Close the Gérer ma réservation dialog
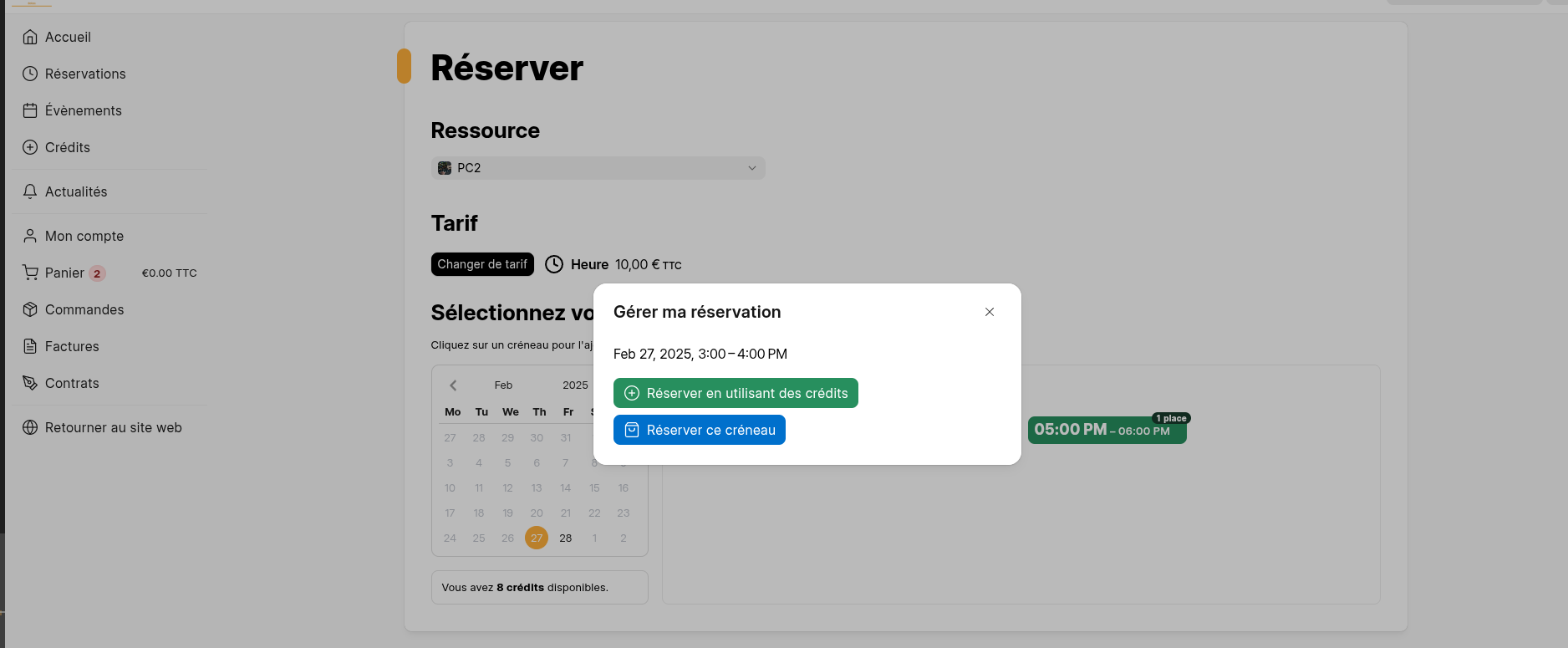Viewport: 1568px width, 648px height. 989,312
